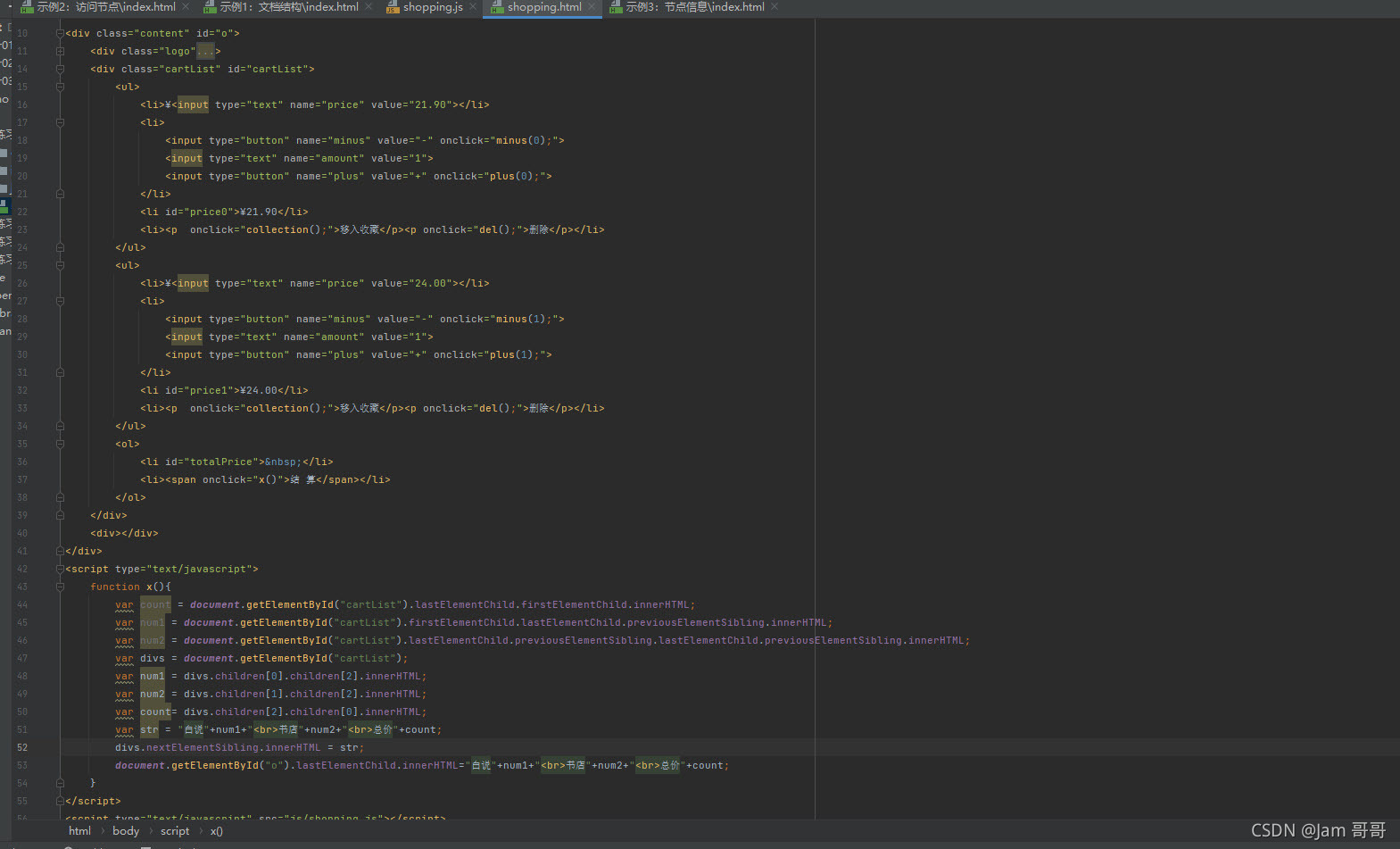
Task: Click id="price1" on line 32
Action: click(x=199, y=390)
